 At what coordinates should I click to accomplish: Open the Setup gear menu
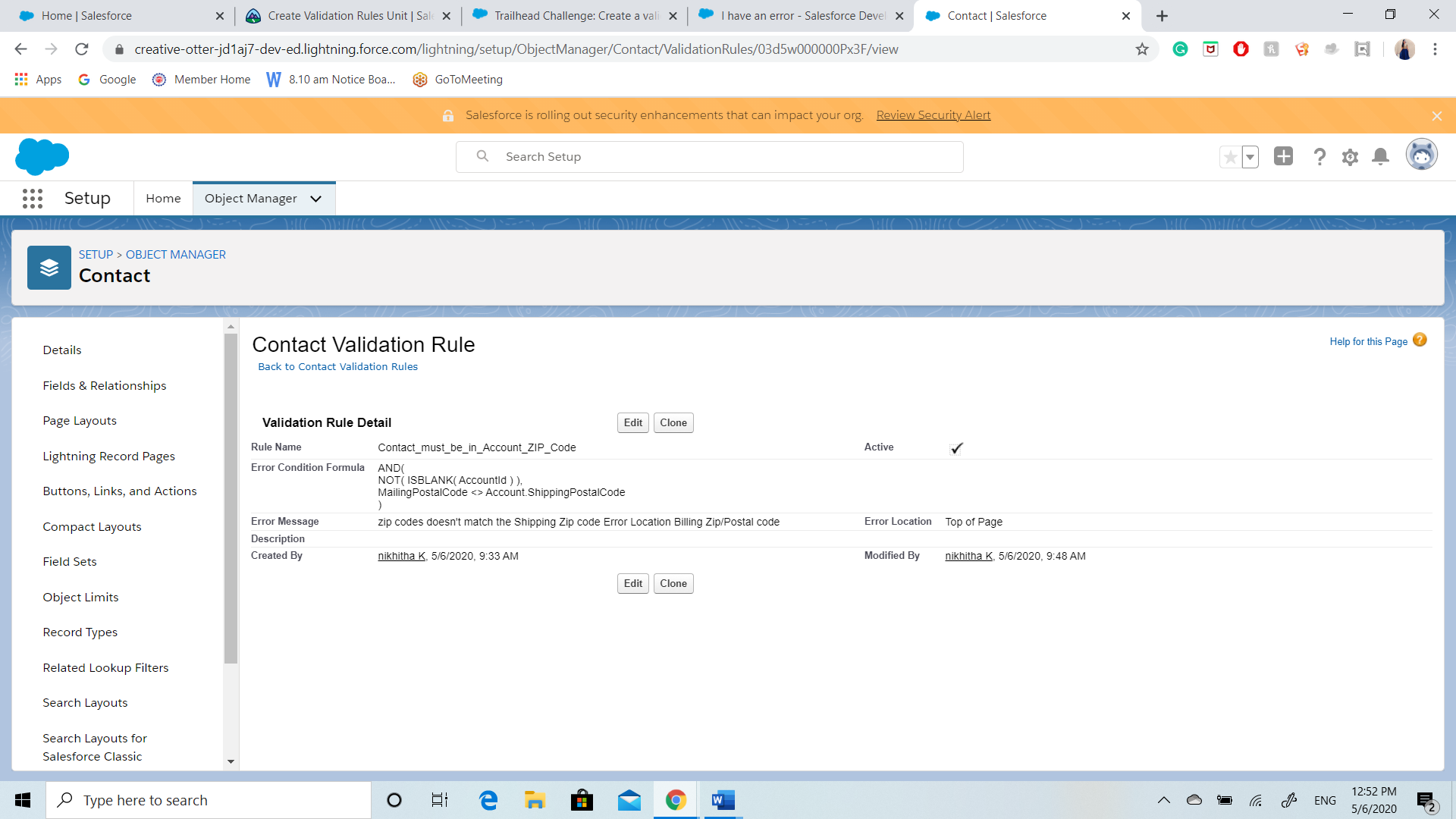[x=1350, y=157]
